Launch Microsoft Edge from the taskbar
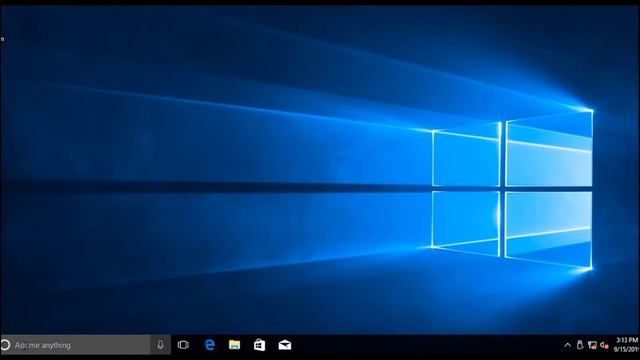 coord(210,345)
